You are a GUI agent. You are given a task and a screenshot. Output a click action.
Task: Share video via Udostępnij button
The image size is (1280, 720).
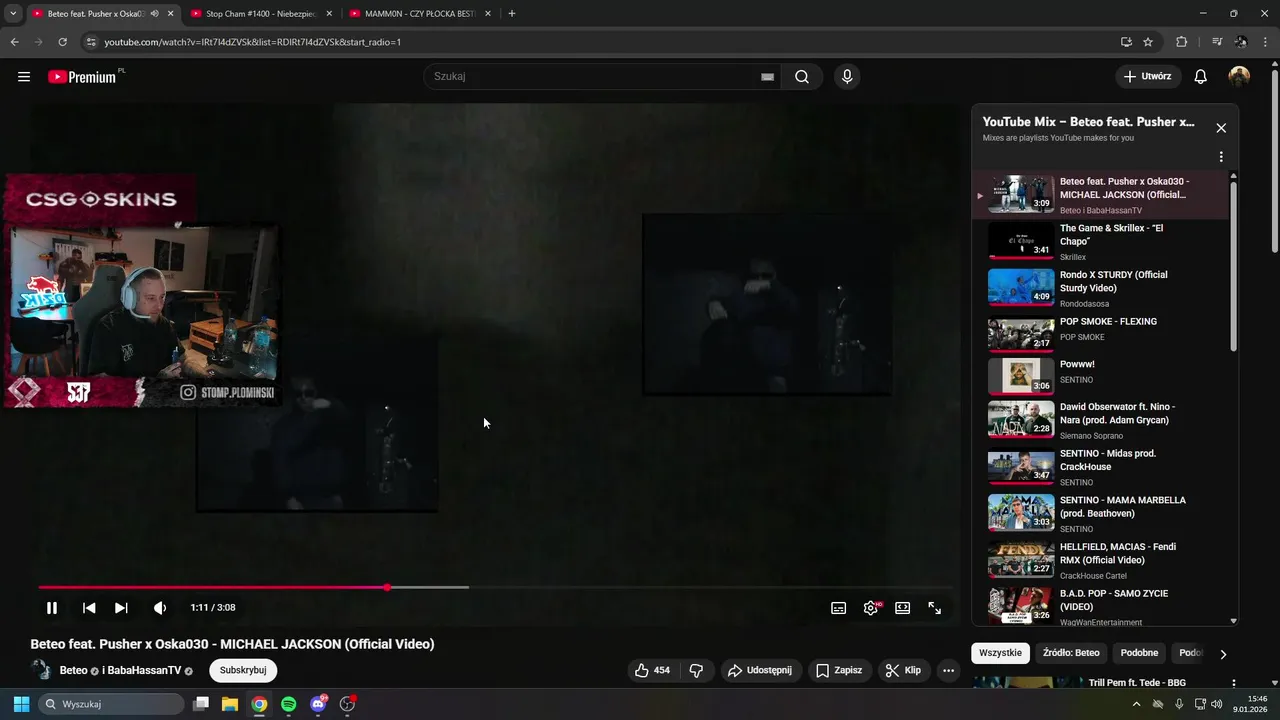click(760, 670)
